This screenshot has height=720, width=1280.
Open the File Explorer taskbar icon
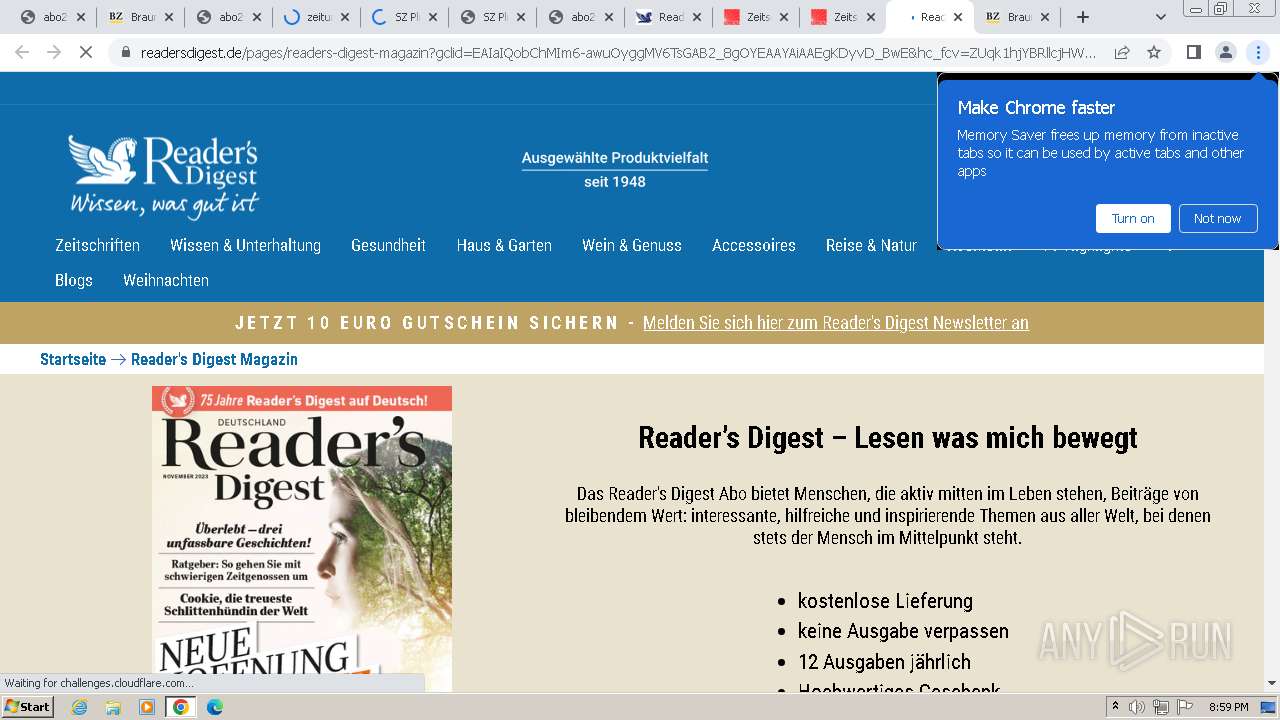tap(113, 707)
